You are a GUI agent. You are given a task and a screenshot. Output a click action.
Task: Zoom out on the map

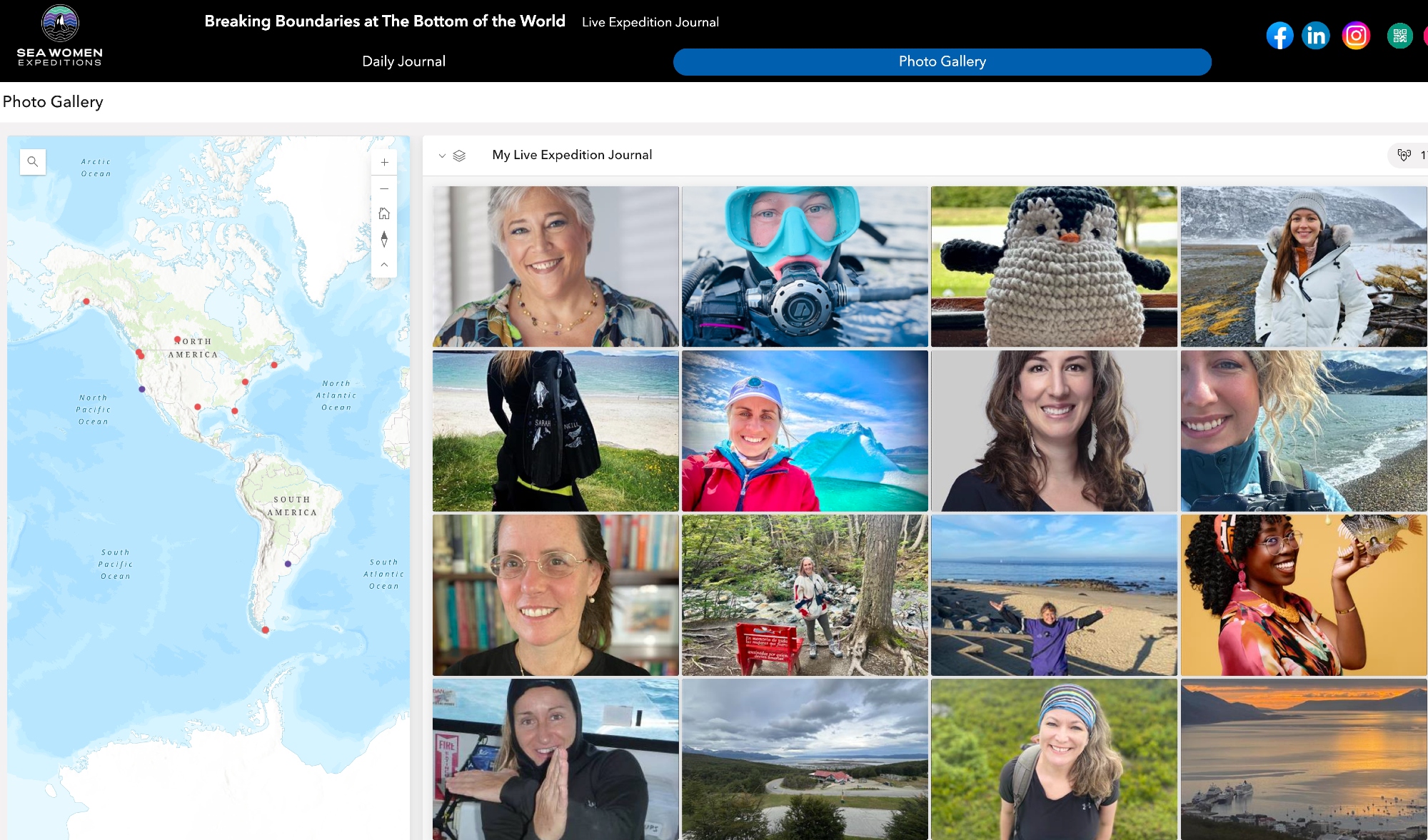pos(384,188)
